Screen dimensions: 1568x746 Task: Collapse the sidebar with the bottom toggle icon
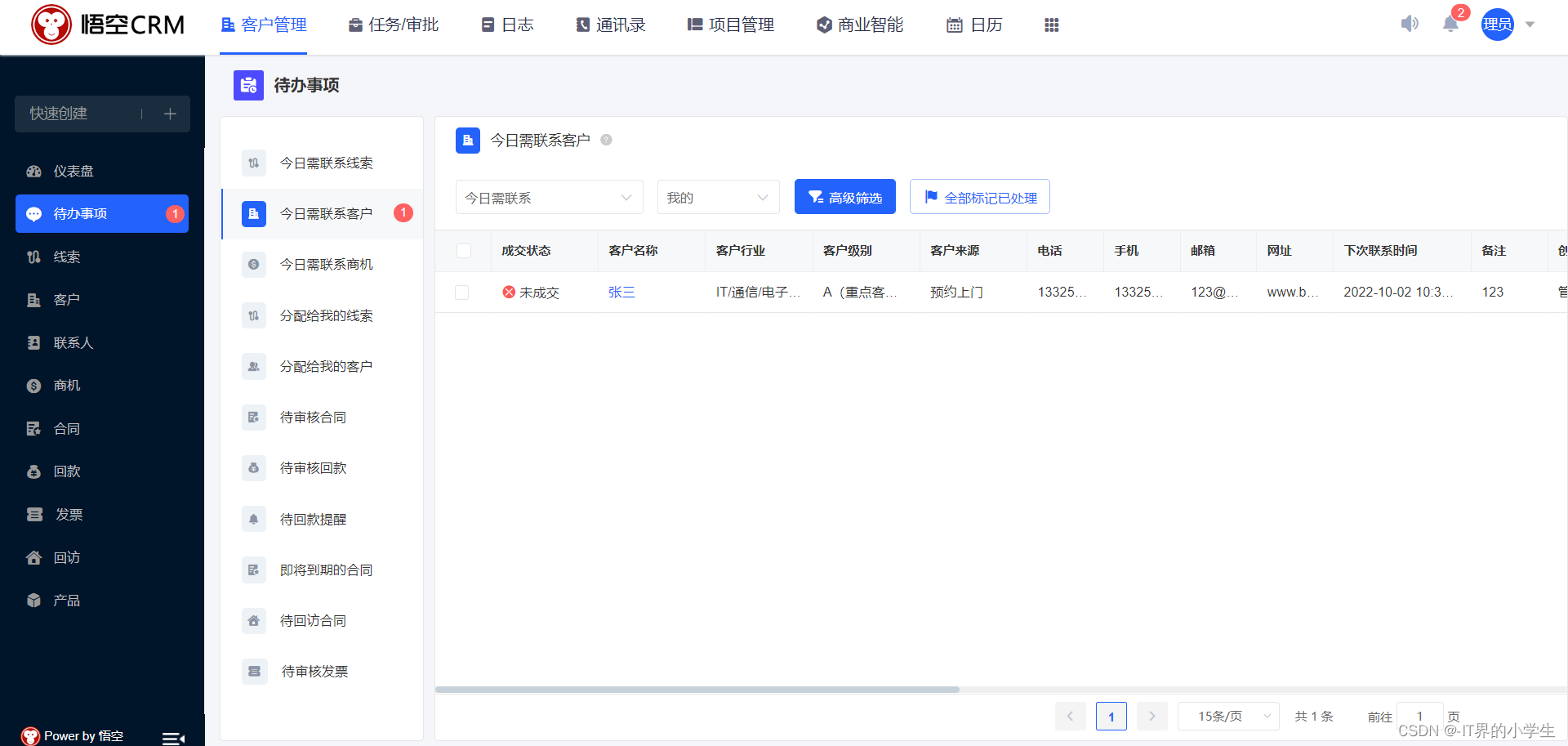click(173, 739)
